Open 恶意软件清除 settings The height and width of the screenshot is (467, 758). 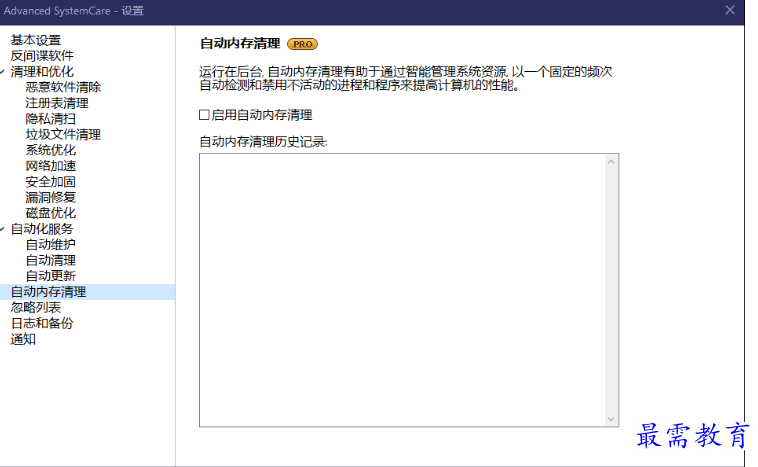(x=63, y=88)
